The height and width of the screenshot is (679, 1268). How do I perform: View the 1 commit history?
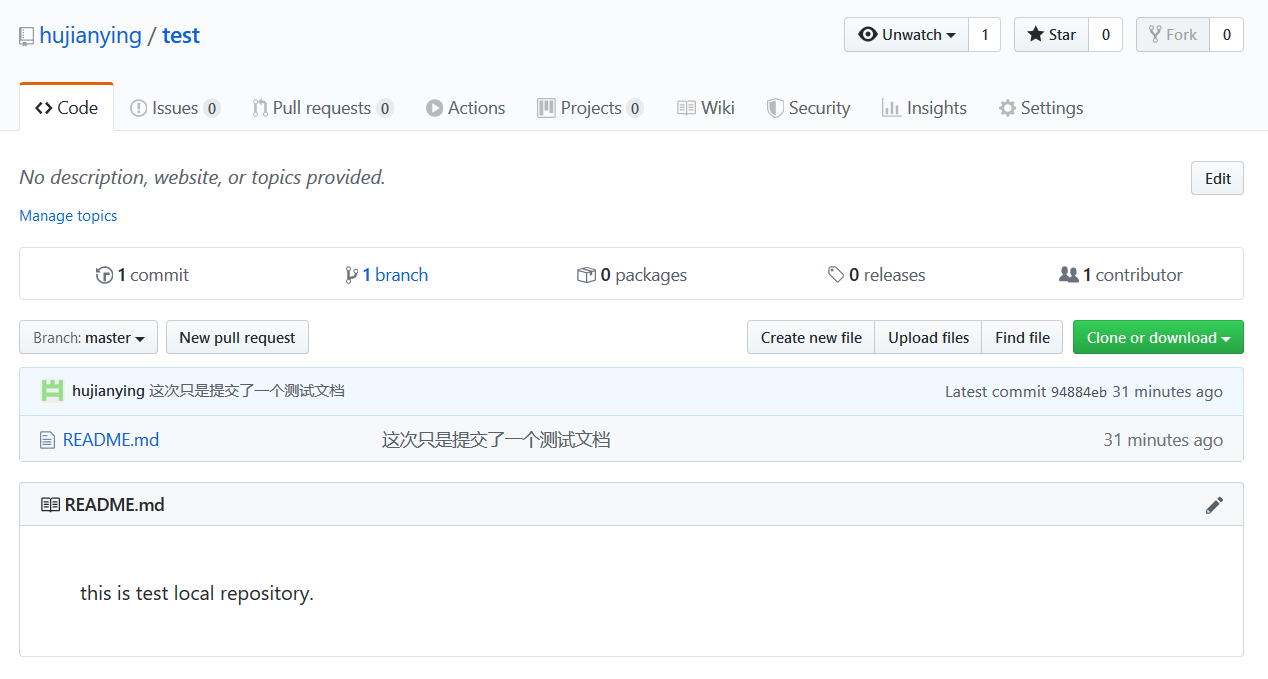point(142,275)
